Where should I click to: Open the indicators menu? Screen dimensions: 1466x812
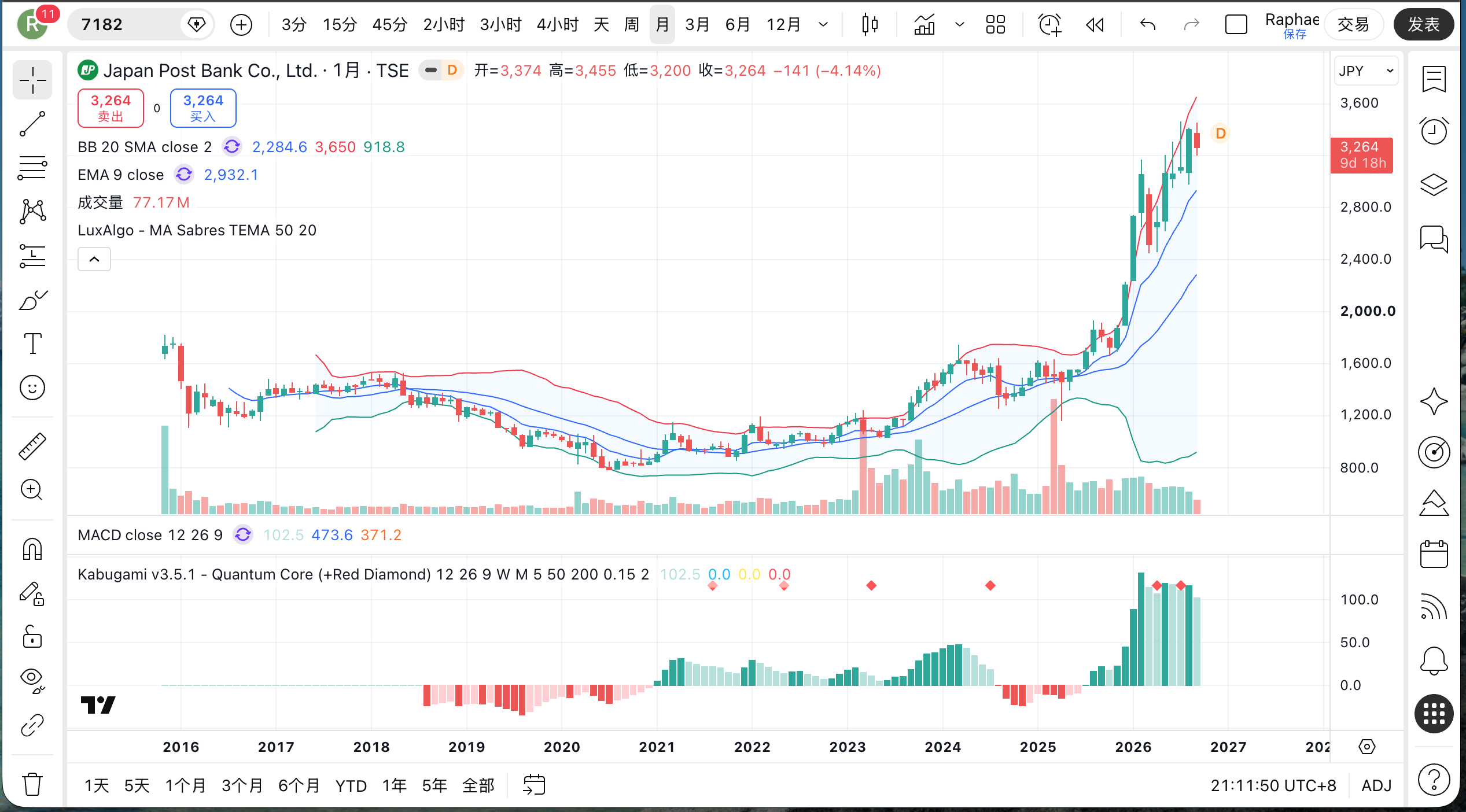tap(924, 24)
